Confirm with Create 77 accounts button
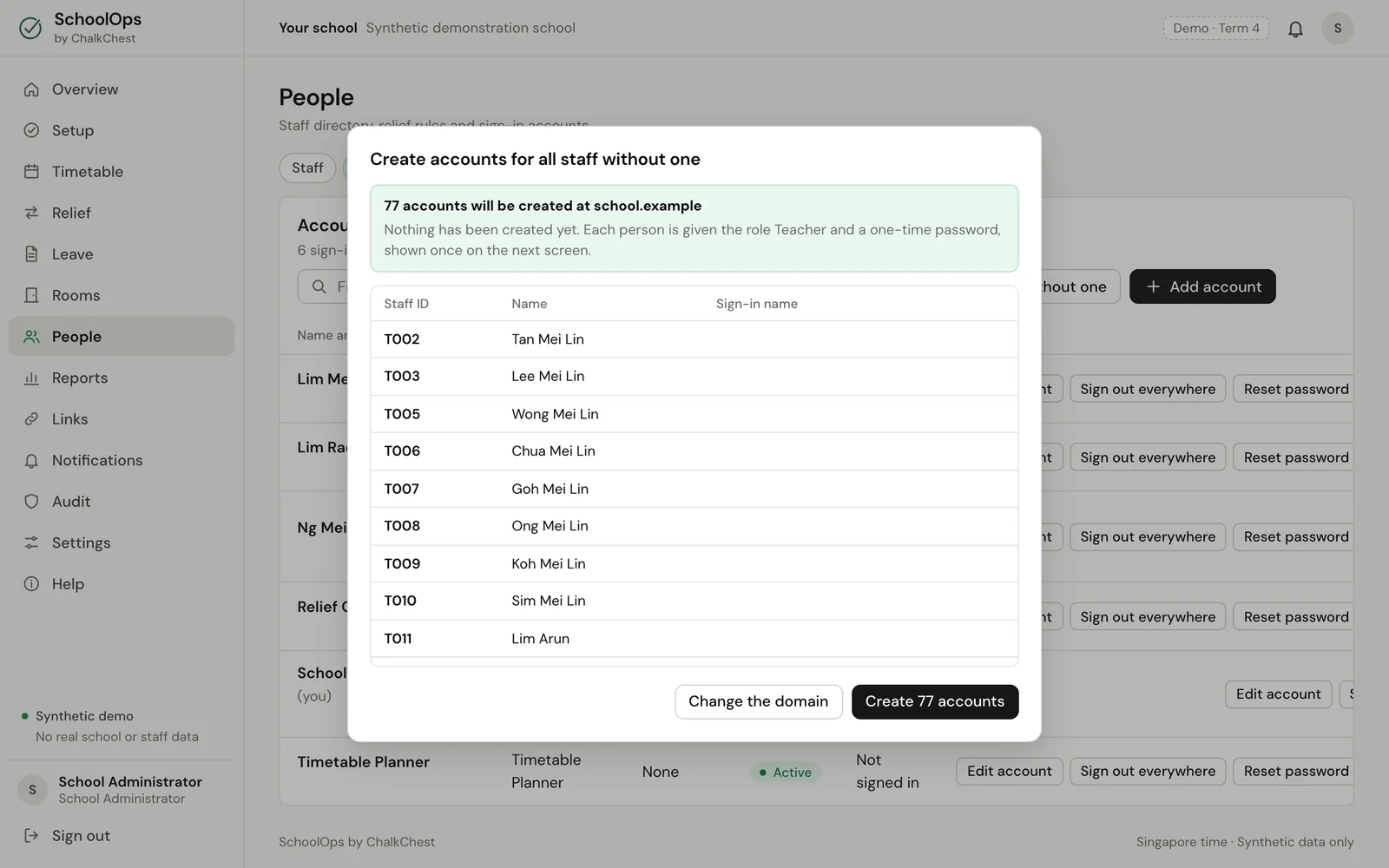Image resolution: width=1389 pixels, height=868 pixels. 935,701
